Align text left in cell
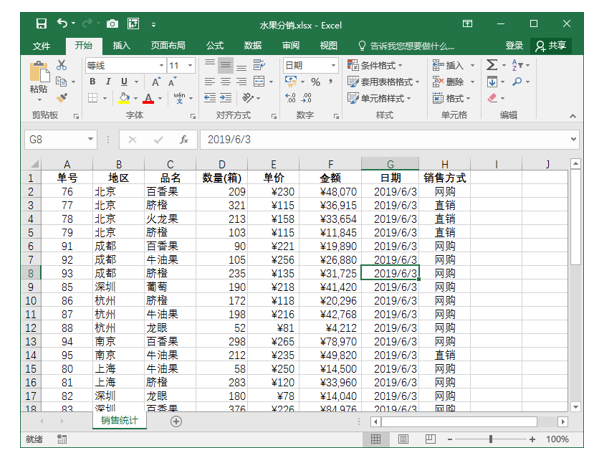608x458 pixels. click(x=210, y=81)
